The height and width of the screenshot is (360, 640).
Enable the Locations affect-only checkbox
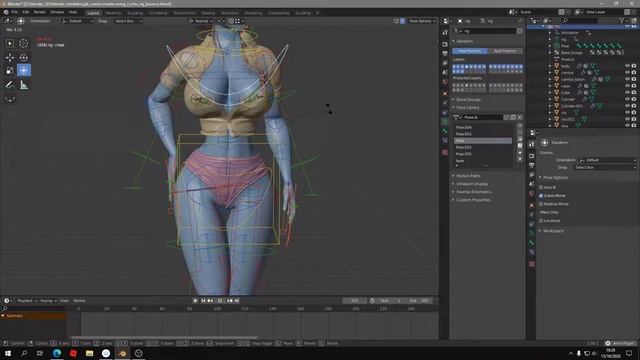(541, 221)
